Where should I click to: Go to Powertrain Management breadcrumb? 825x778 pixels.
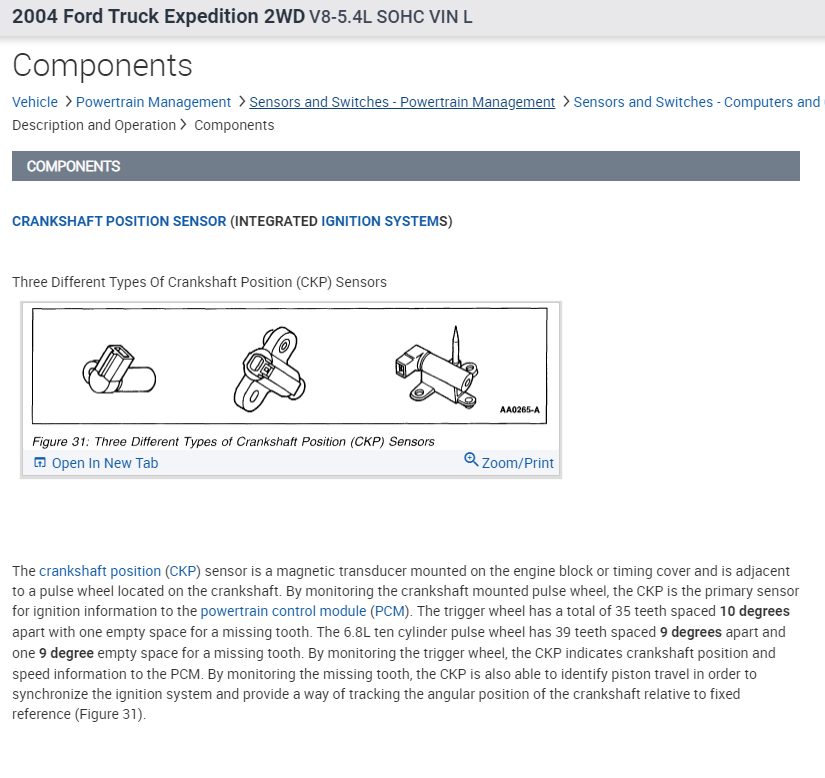(x=153, y=102)
